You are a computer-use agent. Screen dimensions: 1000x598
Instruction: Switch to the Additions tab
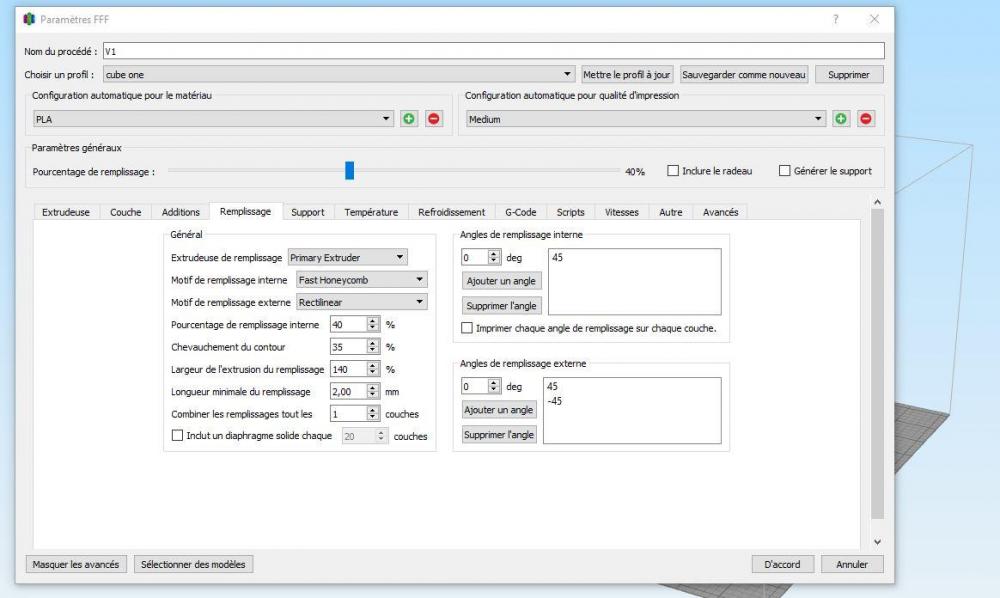click(x=180, y=212)
